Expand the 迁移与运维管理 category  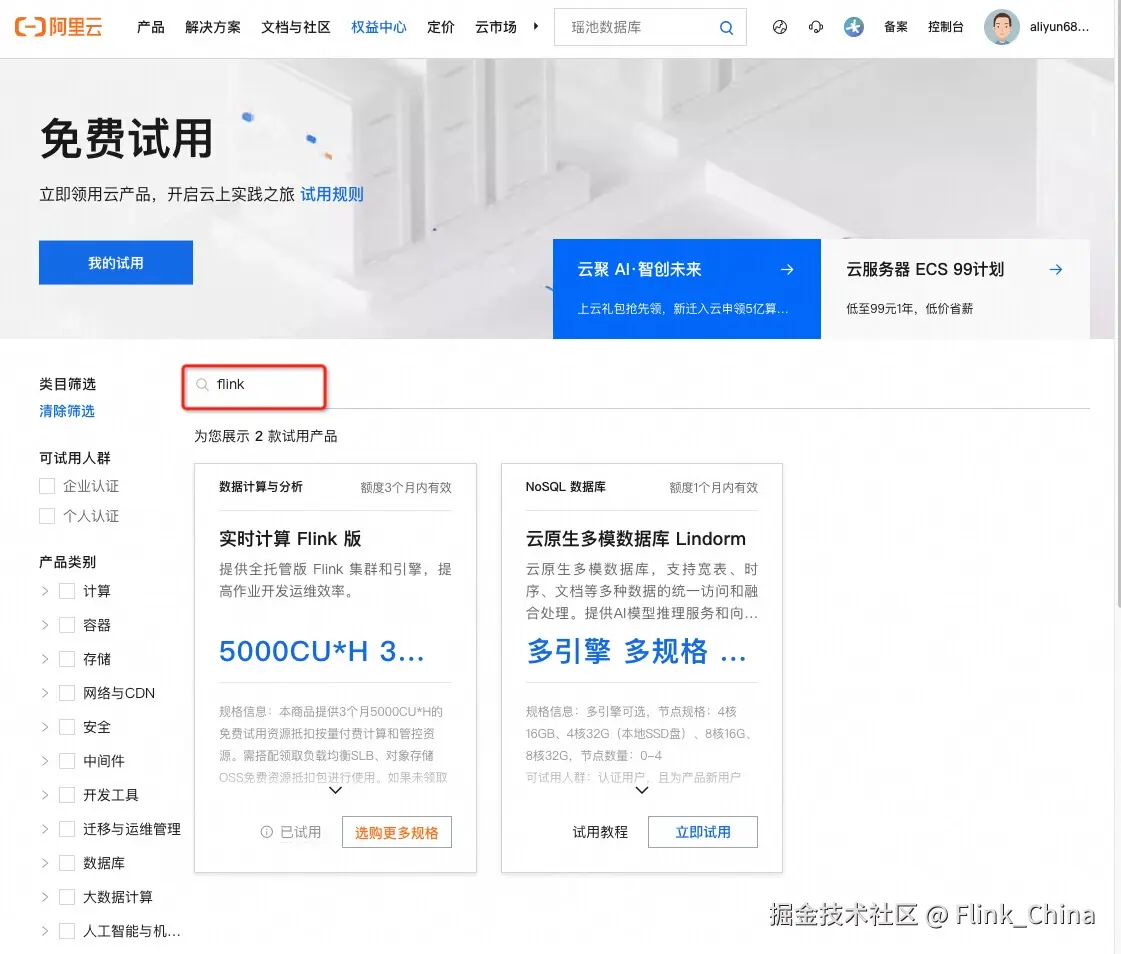click(45, 829)
